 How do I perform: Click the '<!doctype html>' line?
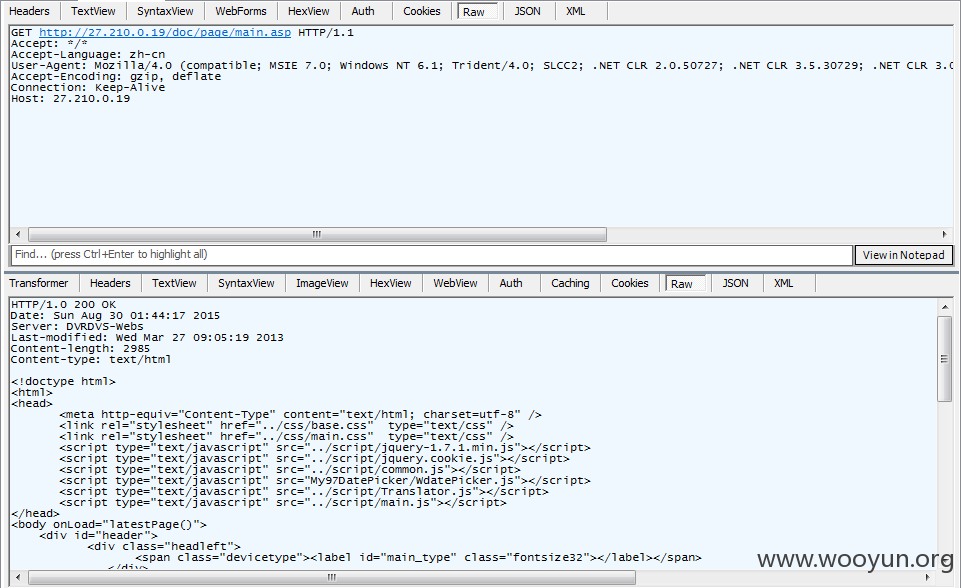click(63, 382)
